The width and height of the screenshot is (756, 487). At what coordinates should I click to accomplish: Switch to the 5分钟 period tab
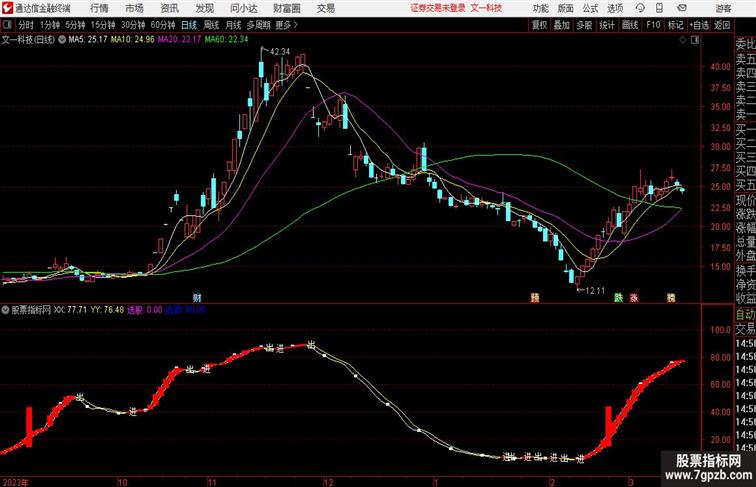75,25
